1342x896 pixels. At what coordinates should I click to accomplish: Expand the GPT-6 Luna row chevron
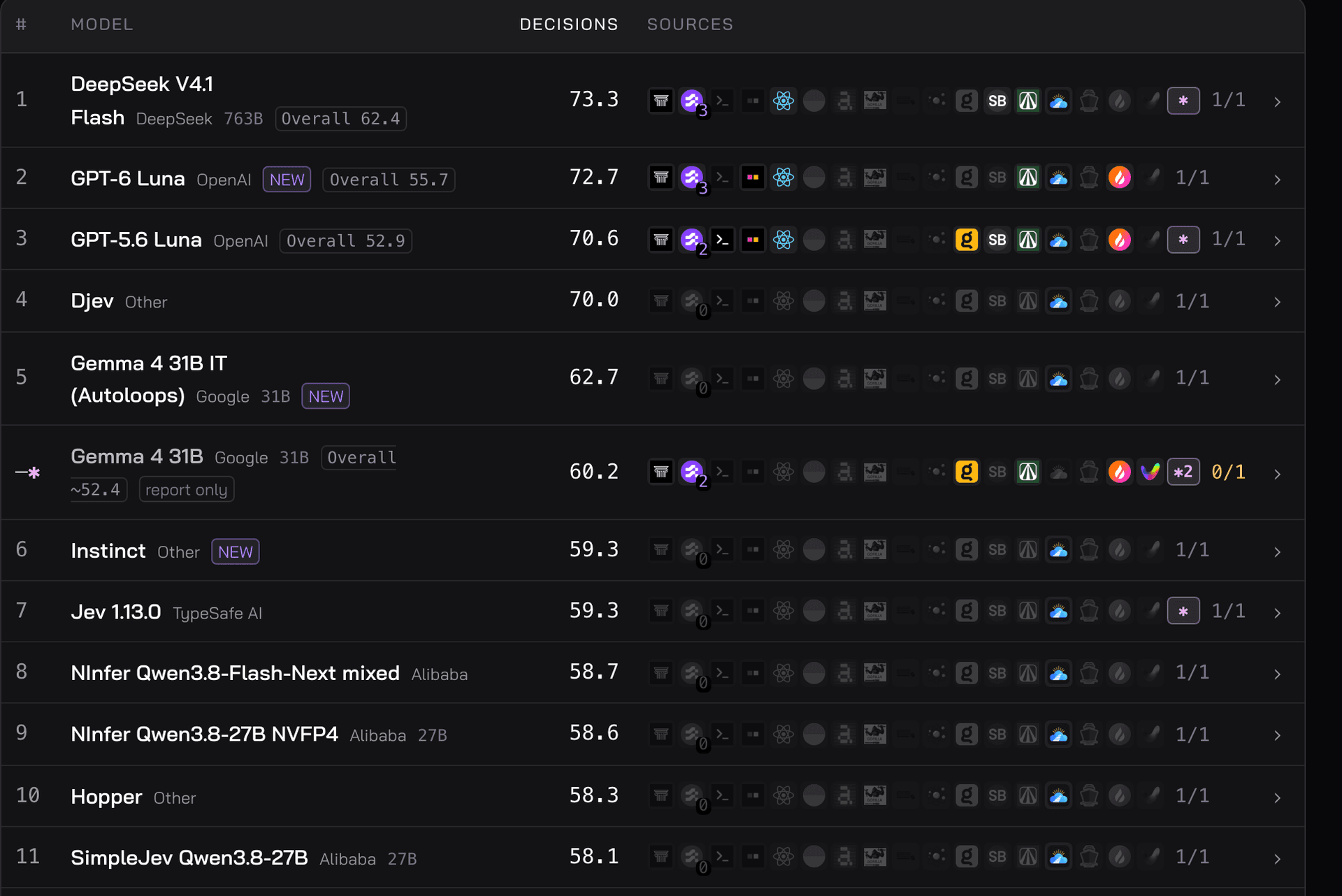(1277, 180)
